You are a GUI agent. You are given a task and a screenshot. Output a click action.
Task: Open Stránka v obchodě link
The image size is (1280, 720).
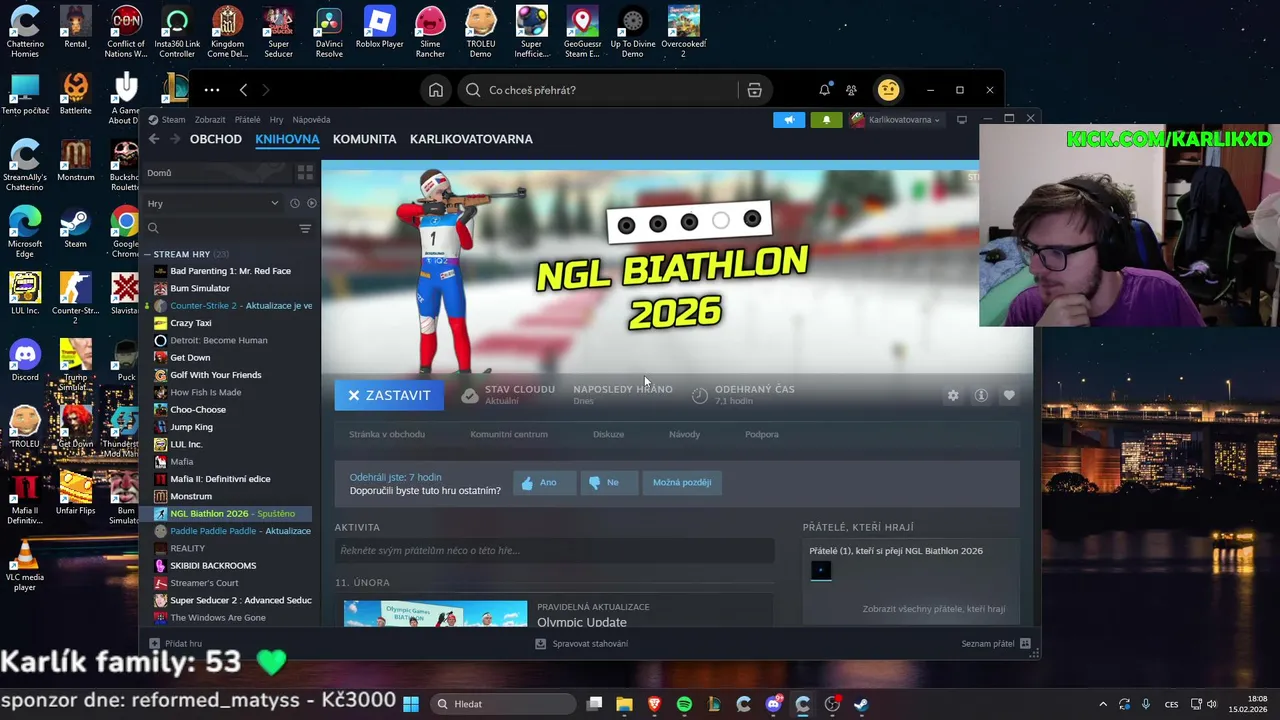coord(386,434)
